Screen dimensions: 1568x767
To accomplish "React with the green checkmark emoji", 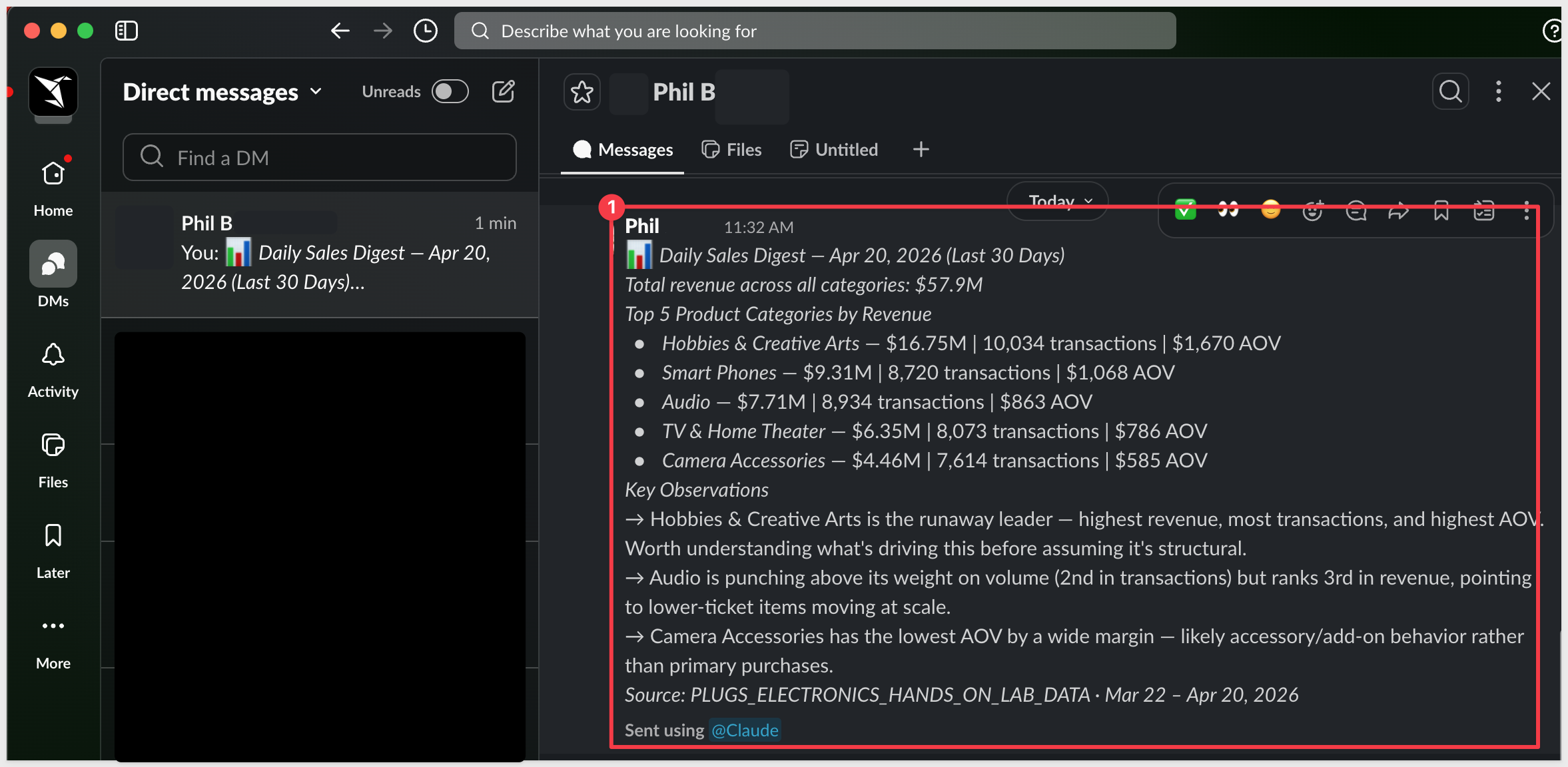I will tap(1186, 210).
